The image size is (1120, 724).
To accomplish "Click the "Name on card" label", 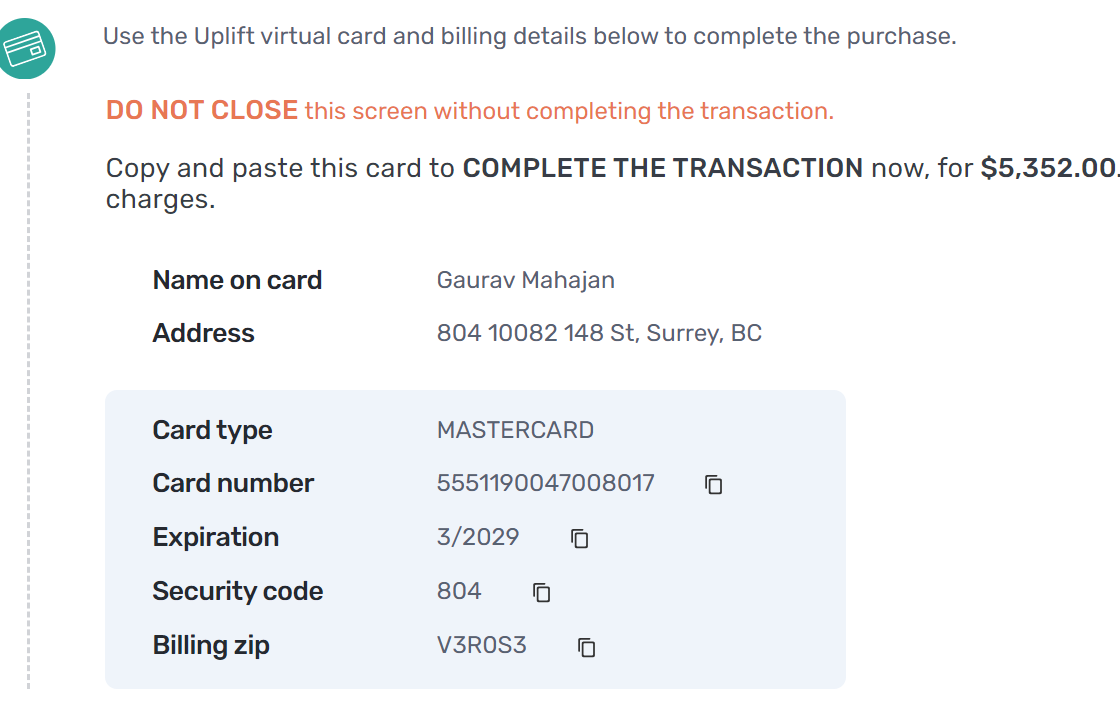I will (x=237, y=280).
